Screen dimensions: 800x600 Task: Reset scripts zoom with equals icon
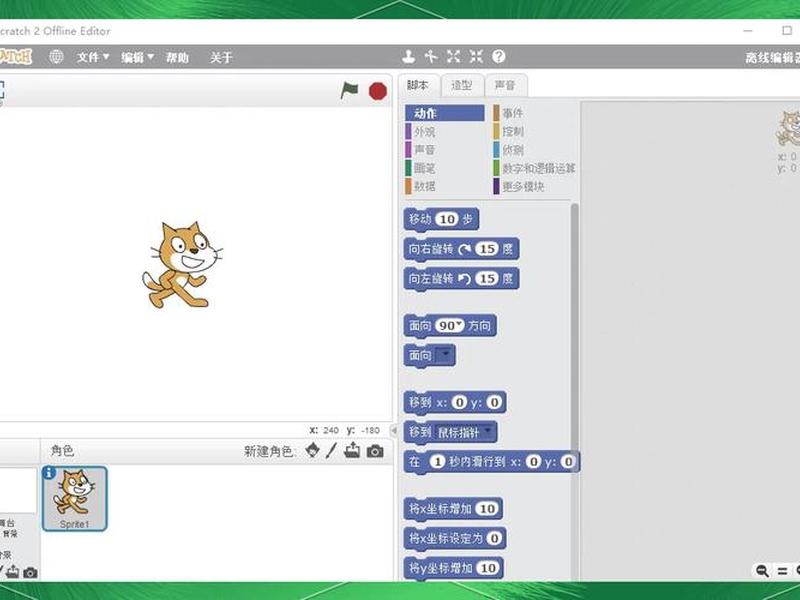[782, 571]
